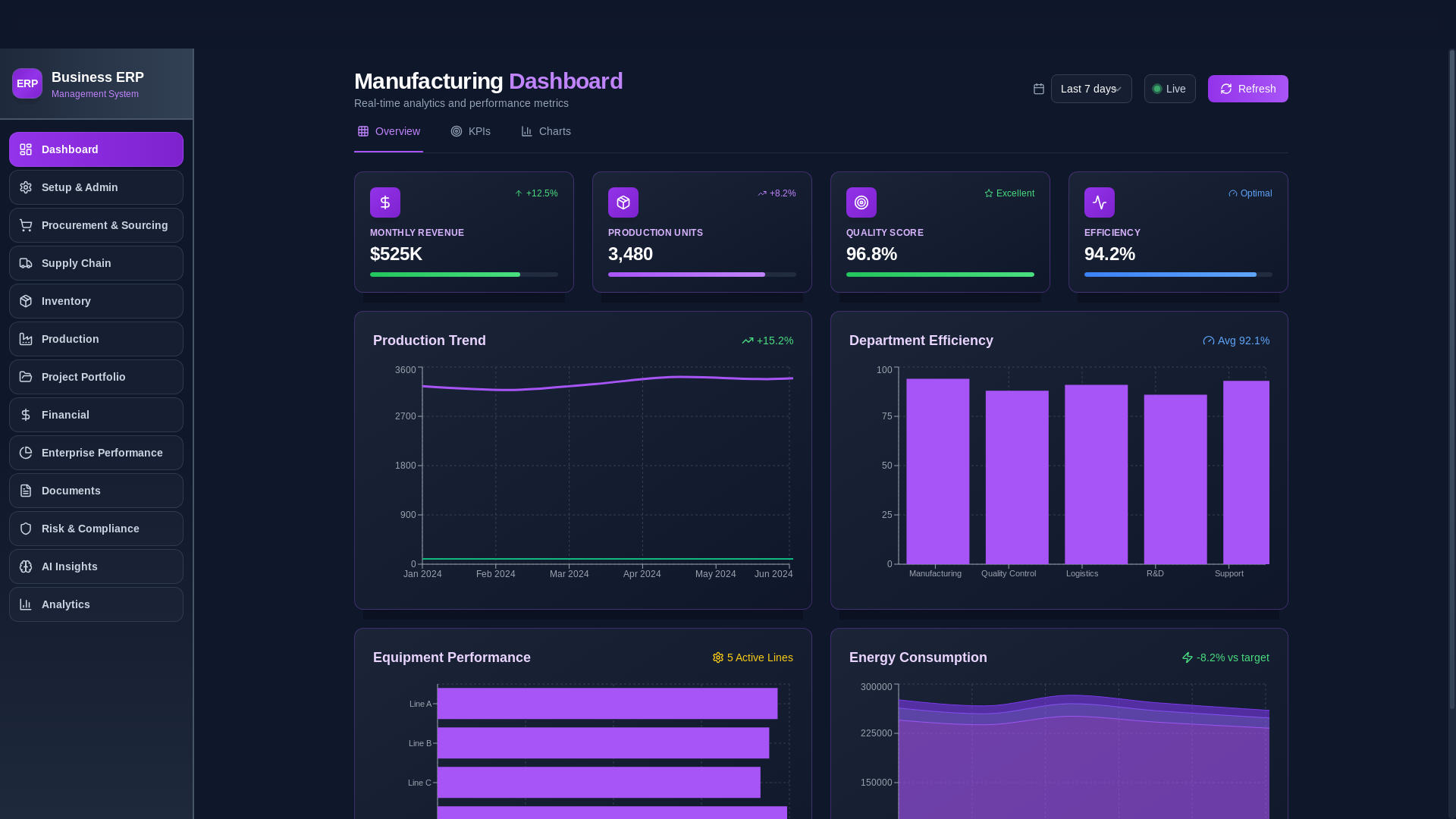Open the Procurement & Sourcing section
The image size is (1456, 819).
(96, 225)
